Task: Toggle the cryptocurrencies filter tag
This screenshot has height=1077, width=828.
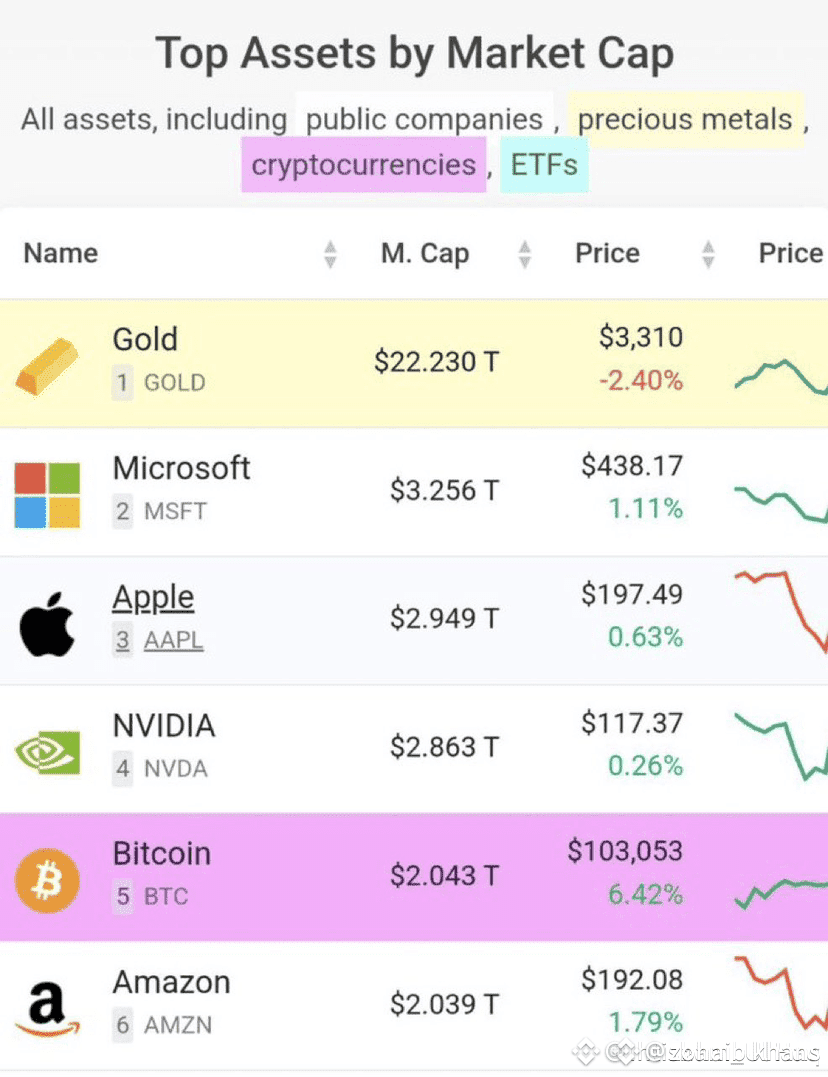Action: click(x=363, y=165)
